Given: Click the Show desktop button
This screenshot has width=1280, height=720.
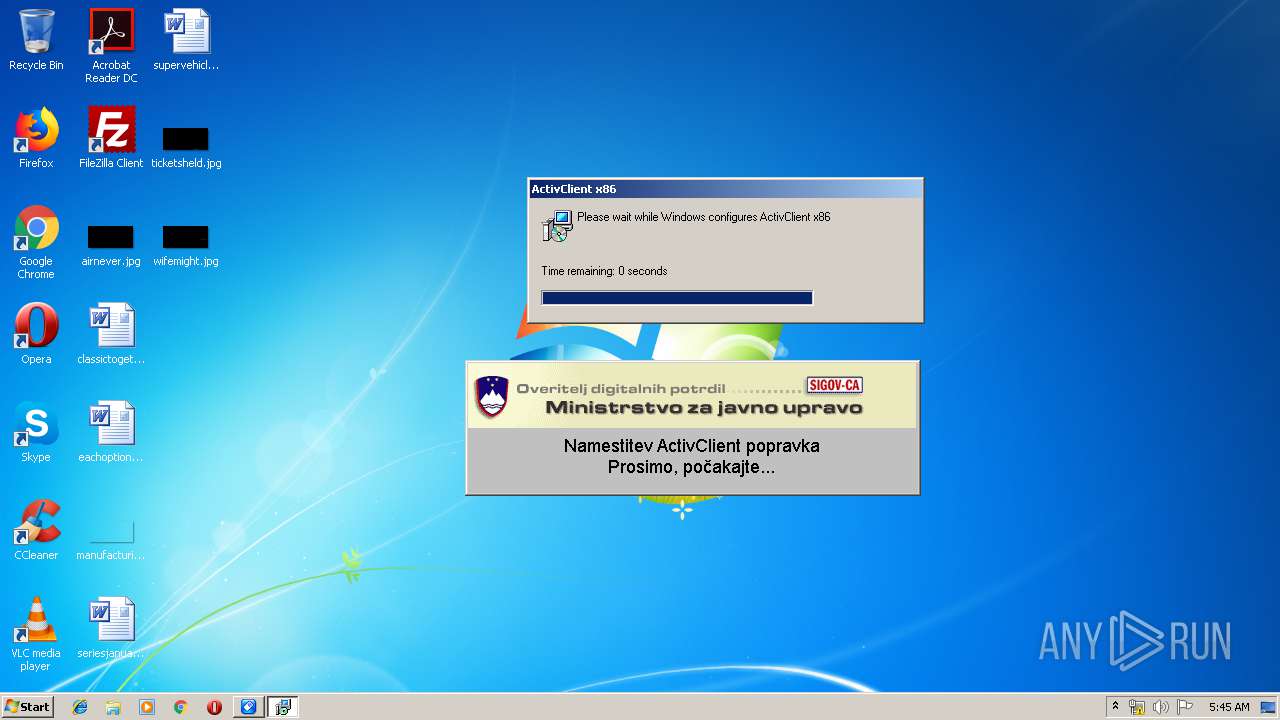Looking at the screenshot, I should coord(1268,707).
